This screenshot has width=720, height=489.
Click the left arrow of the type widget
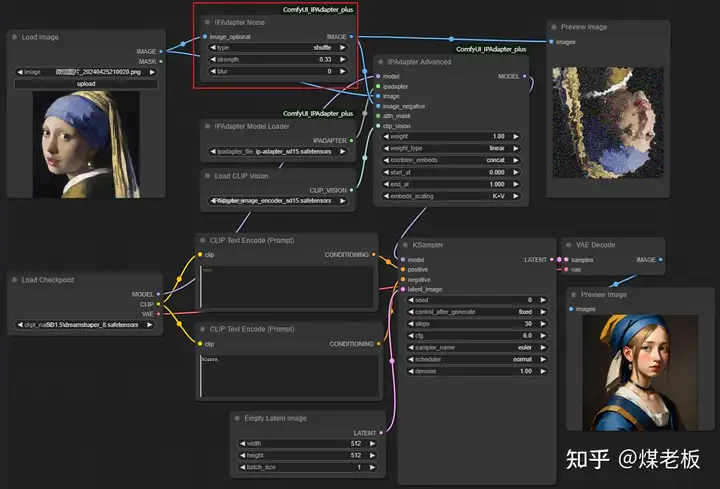click(213, 47)
